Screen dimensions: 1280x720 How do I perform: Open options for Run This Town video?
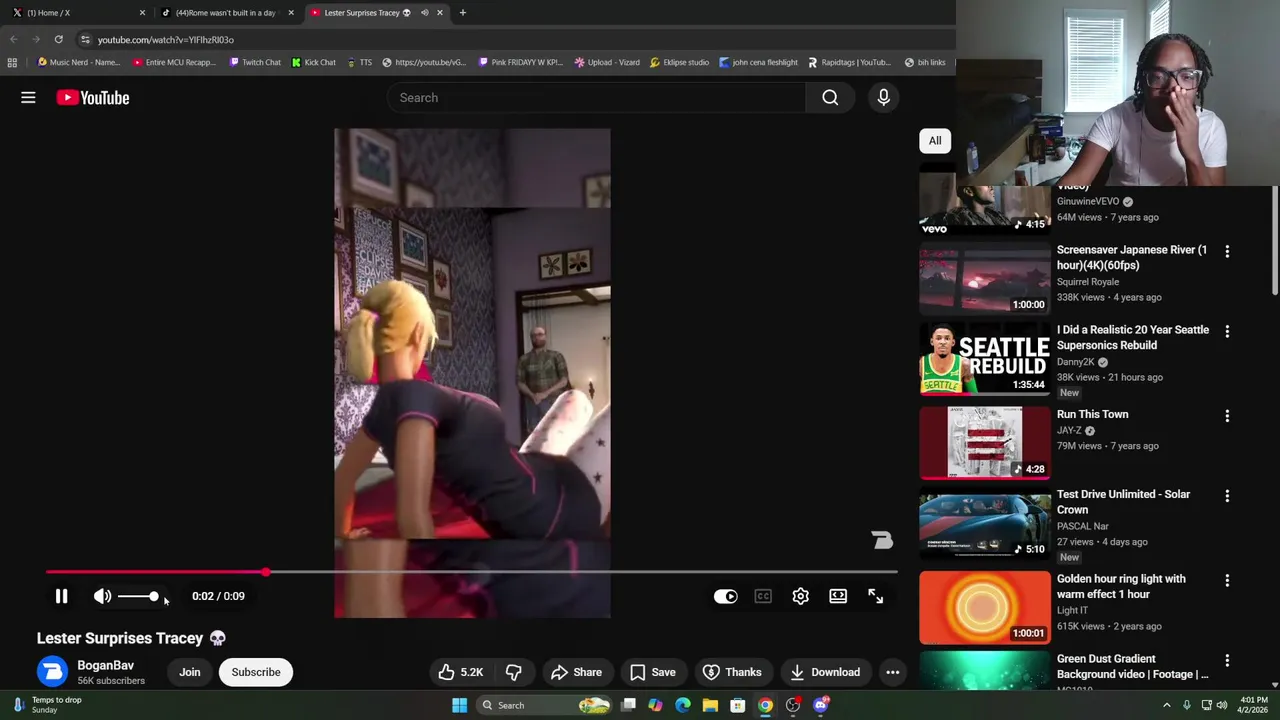coord(1227,415)
